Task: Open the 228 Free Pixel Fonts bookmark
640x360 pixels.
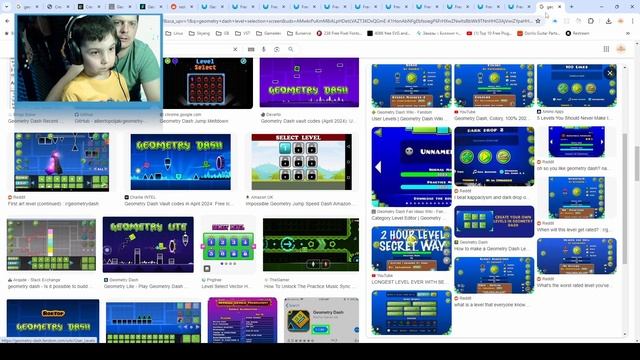Action: pos(339,33)
